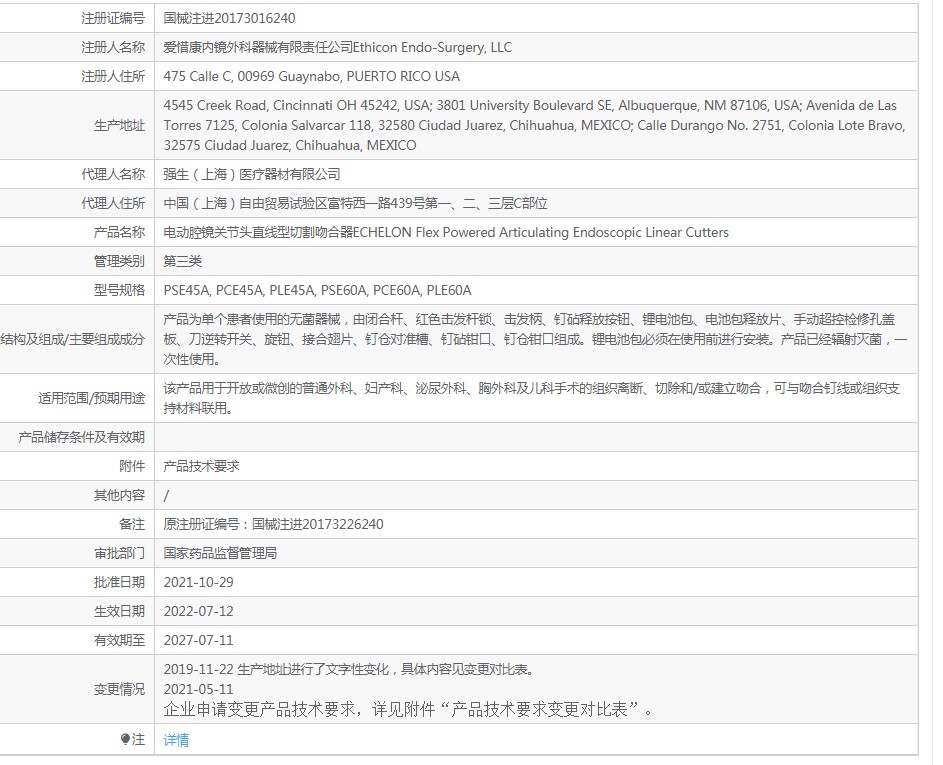Select attachment value 产品技术要求
The height and width of the screenshot is (765, 943).
201,466
